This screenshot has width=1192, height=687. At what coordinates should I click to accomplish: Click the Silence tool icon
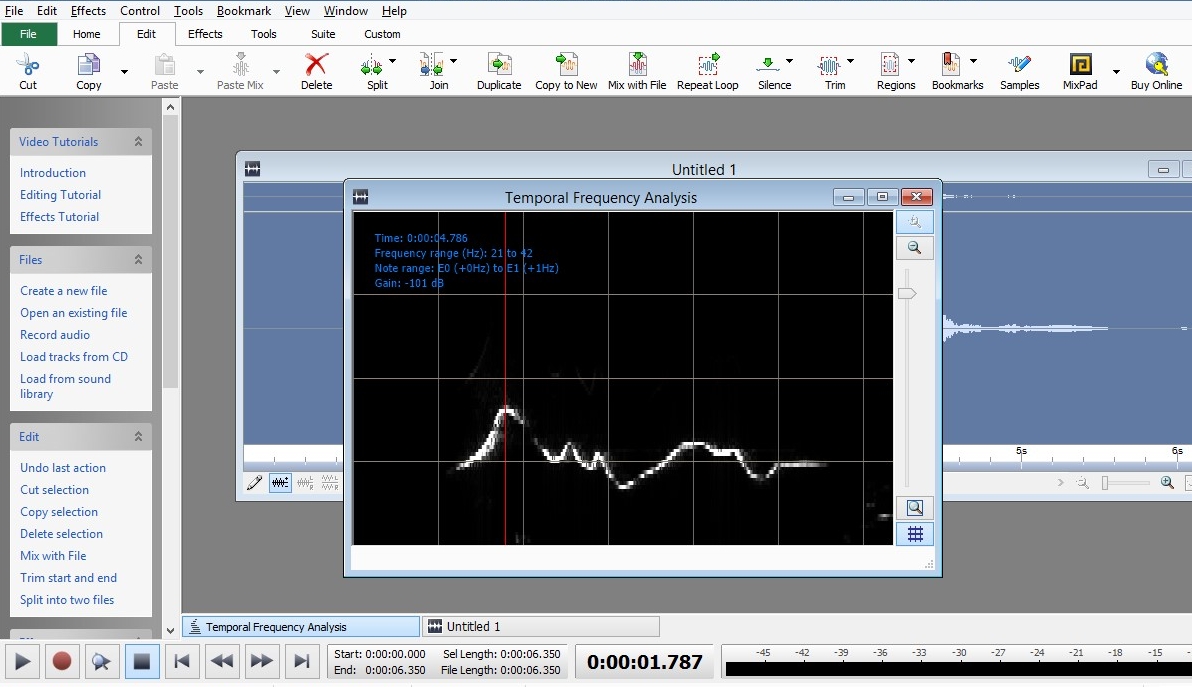768,65
